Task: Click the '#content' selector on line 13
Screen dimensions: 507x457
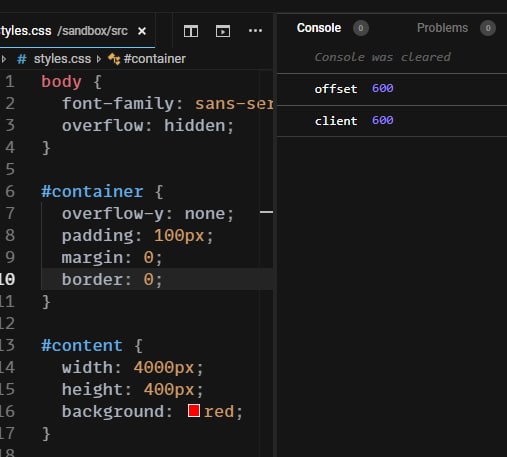Action: click(x=82, y=346)
